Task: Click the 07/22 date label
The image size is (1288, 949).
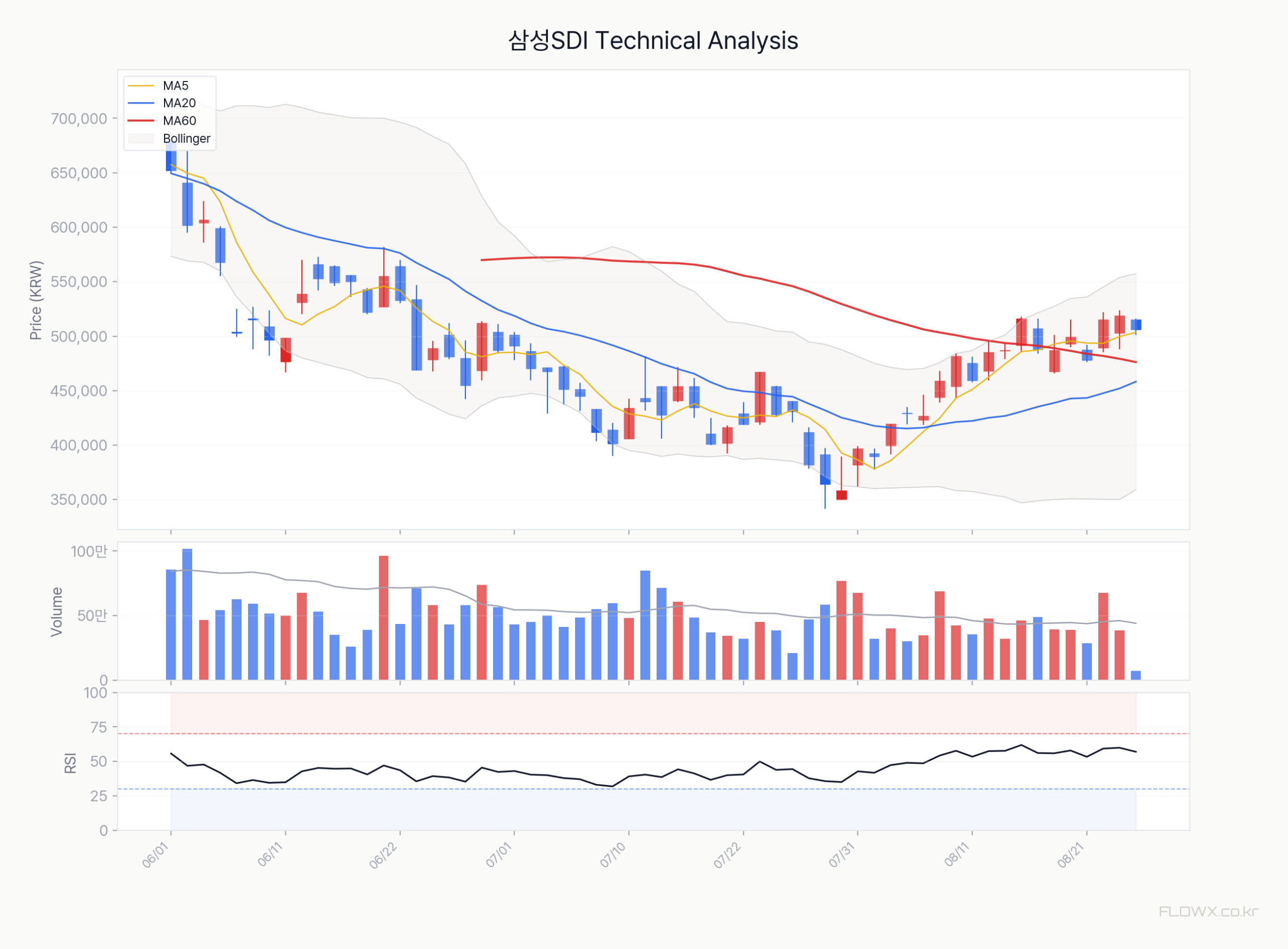Action: pyautogui.click(x=728, y=855)
